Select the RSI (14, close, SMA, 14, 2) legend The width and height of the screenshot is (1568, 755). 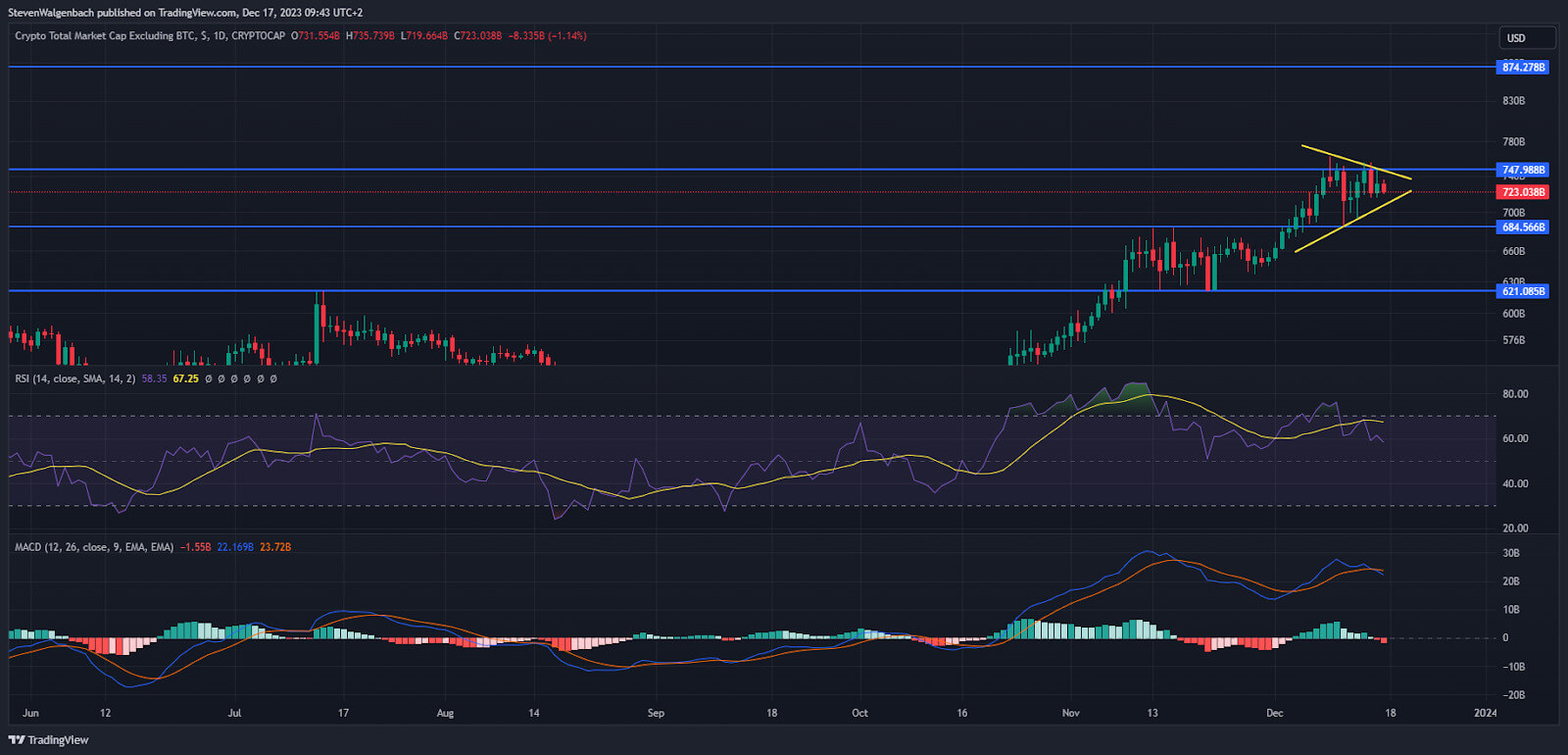click(75, 378)
